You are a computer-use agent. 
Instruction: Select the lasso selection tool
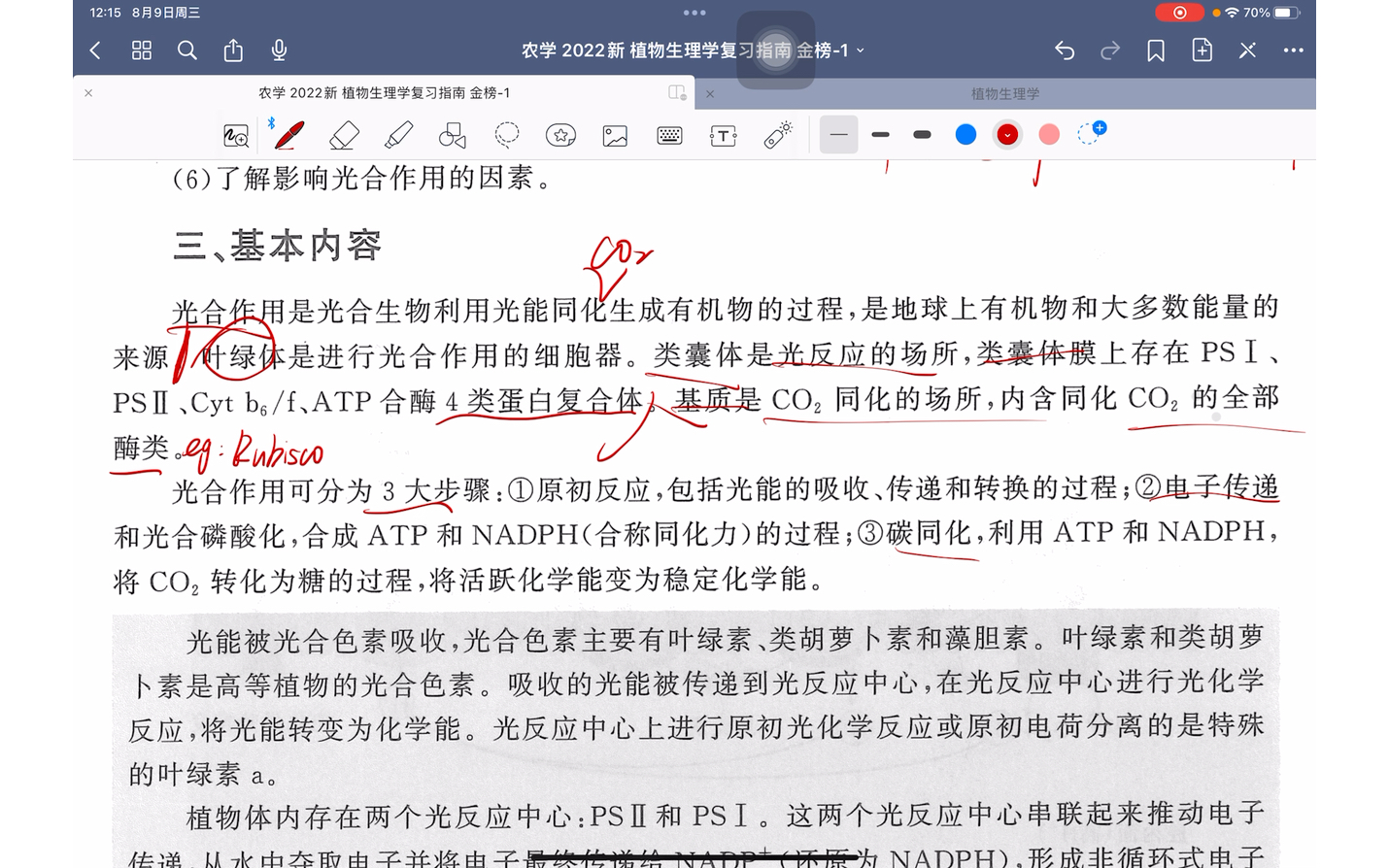(x=507, y=135)
